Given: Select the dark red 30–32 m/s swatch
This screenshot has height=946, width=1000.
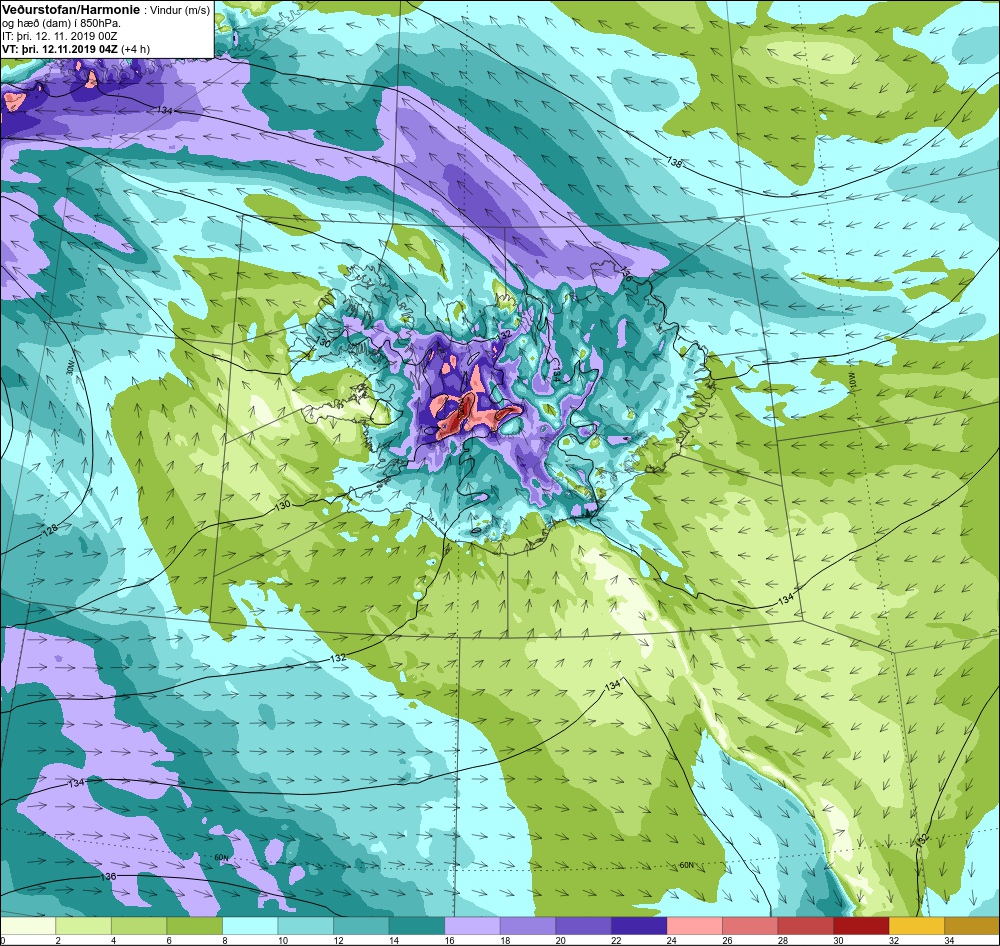Looking at the screenshot, I should (x=860, y=925).
